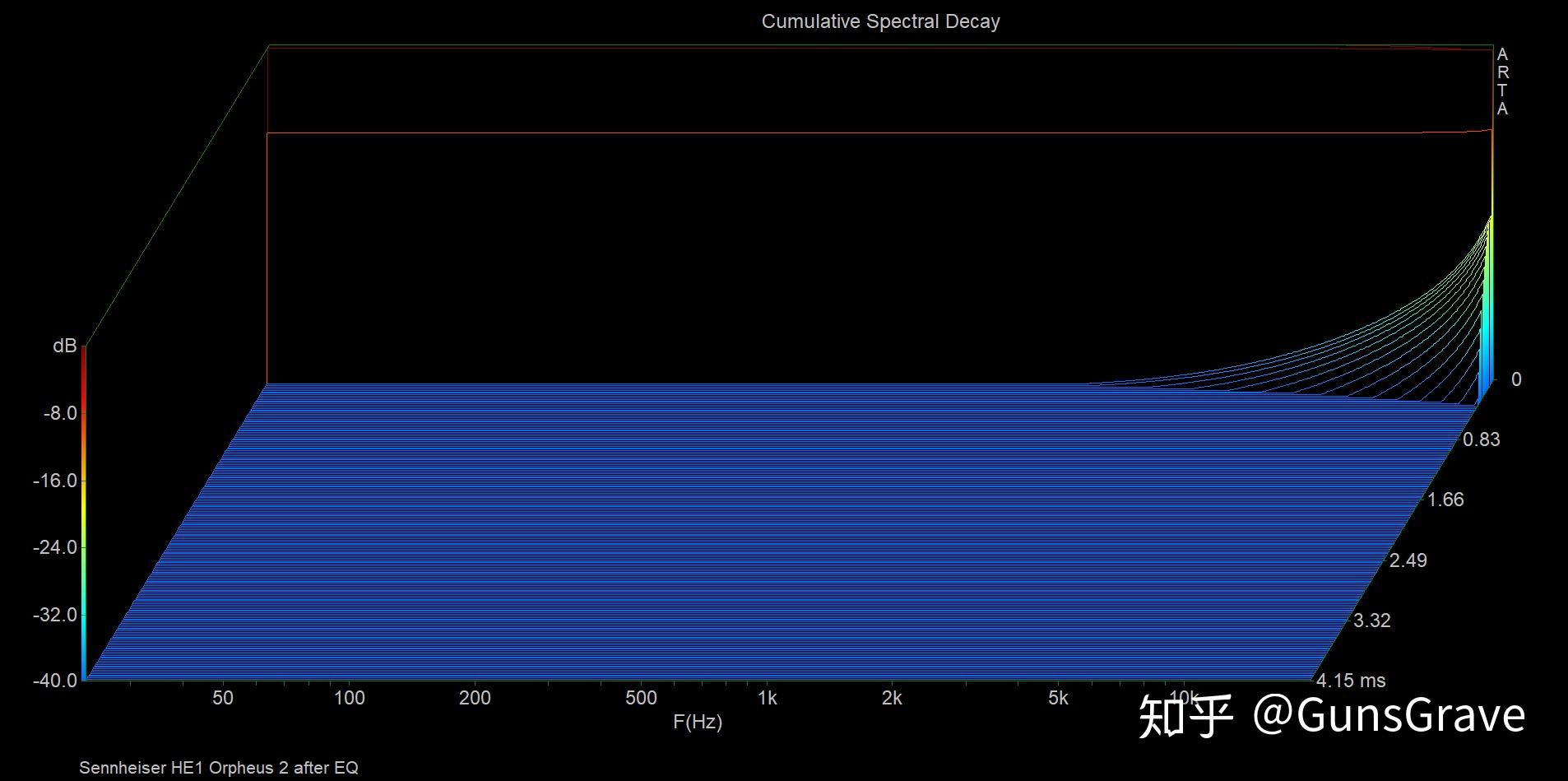Click the 2k frequency tick label
This screenshot has height=781, width=1568.
coord(892,698)
